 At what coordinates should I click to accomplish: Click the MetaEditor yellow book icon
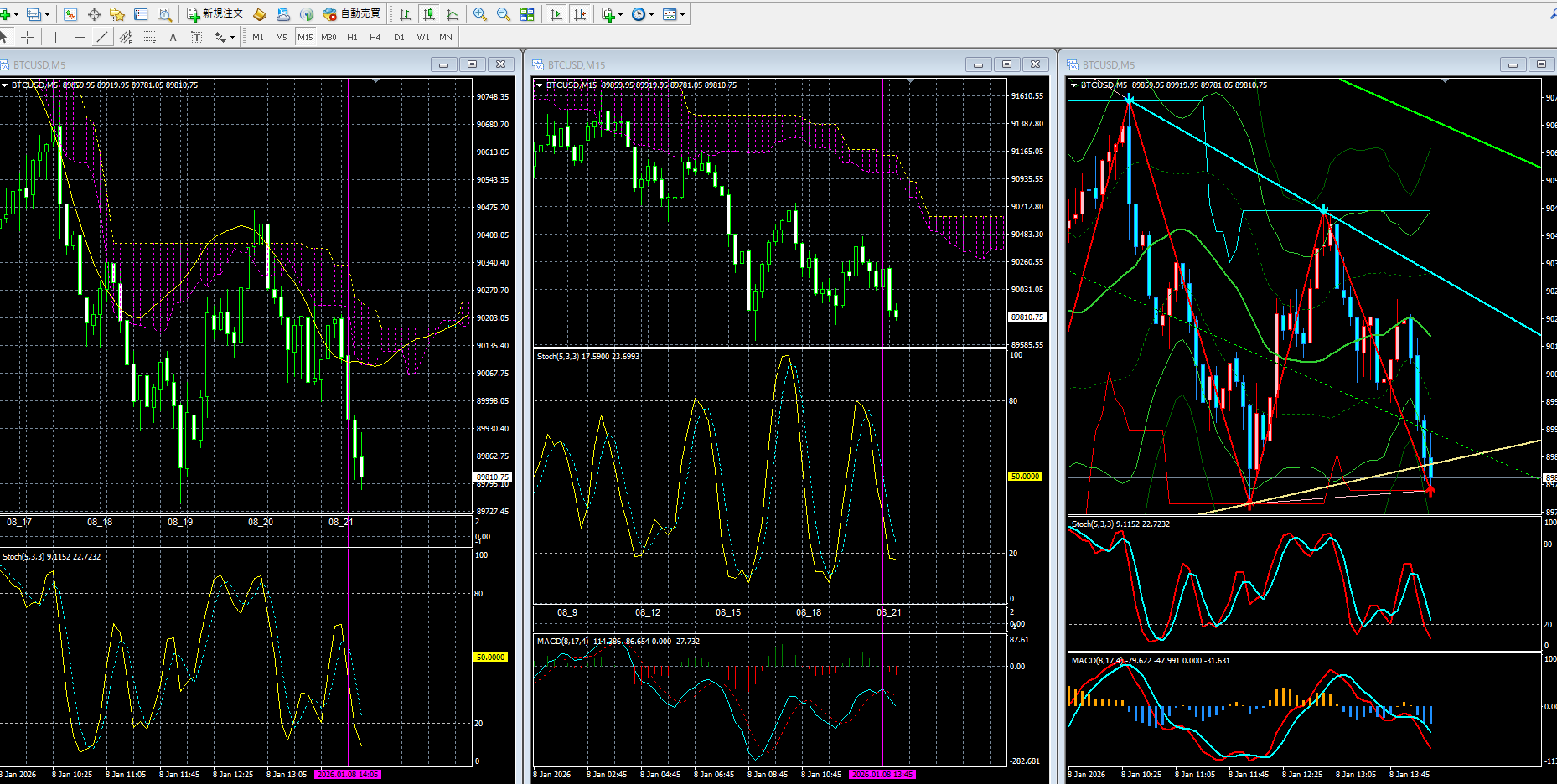pyautogui.click(x=260, y=14)
